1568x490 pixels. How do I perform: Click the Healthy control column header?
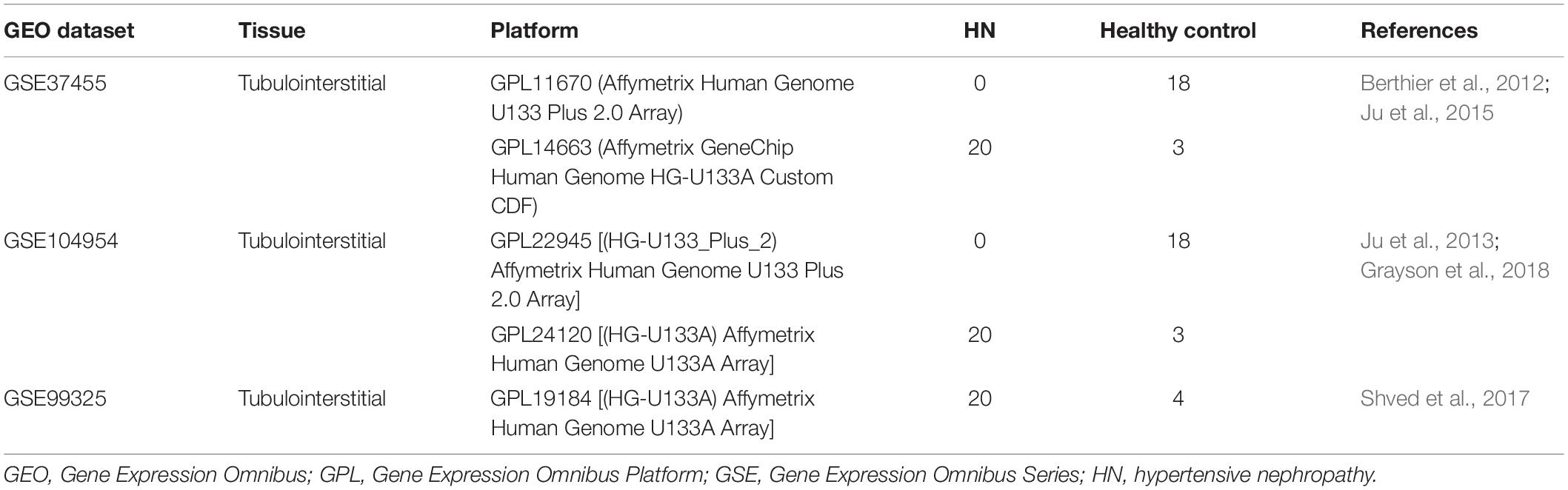[x=1178, y=30]
